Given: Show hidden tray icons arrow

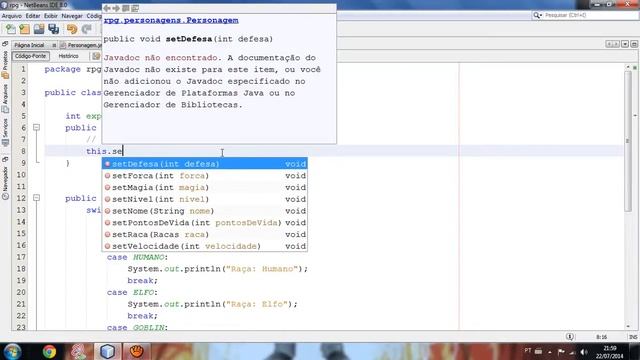Looking at the screenshot, I should click(550, 352).
